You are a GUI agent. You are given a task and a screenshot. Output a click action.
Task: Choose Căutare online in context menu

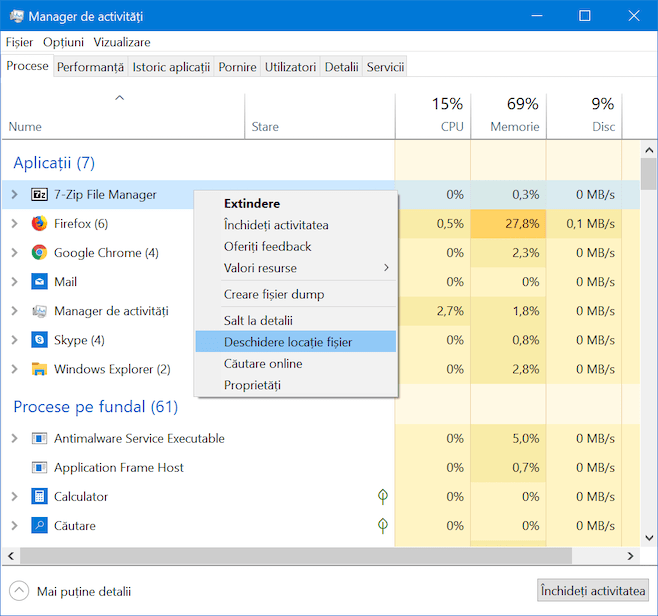click(296, 363)
